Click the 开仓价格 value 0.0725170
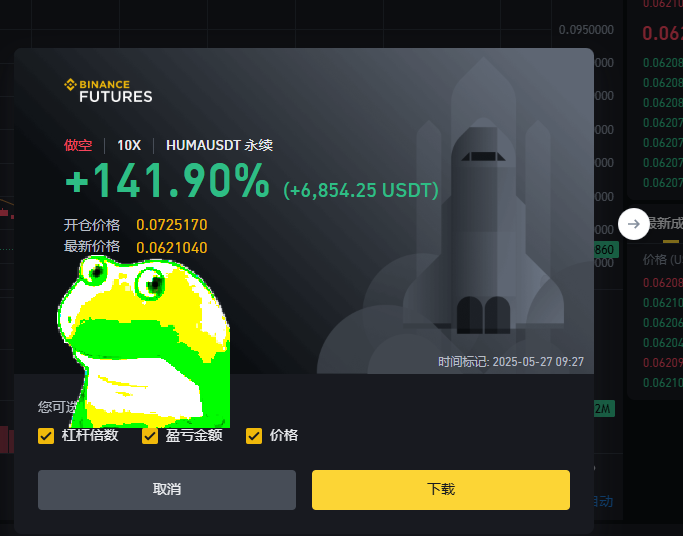 click(x=172, y=225)
